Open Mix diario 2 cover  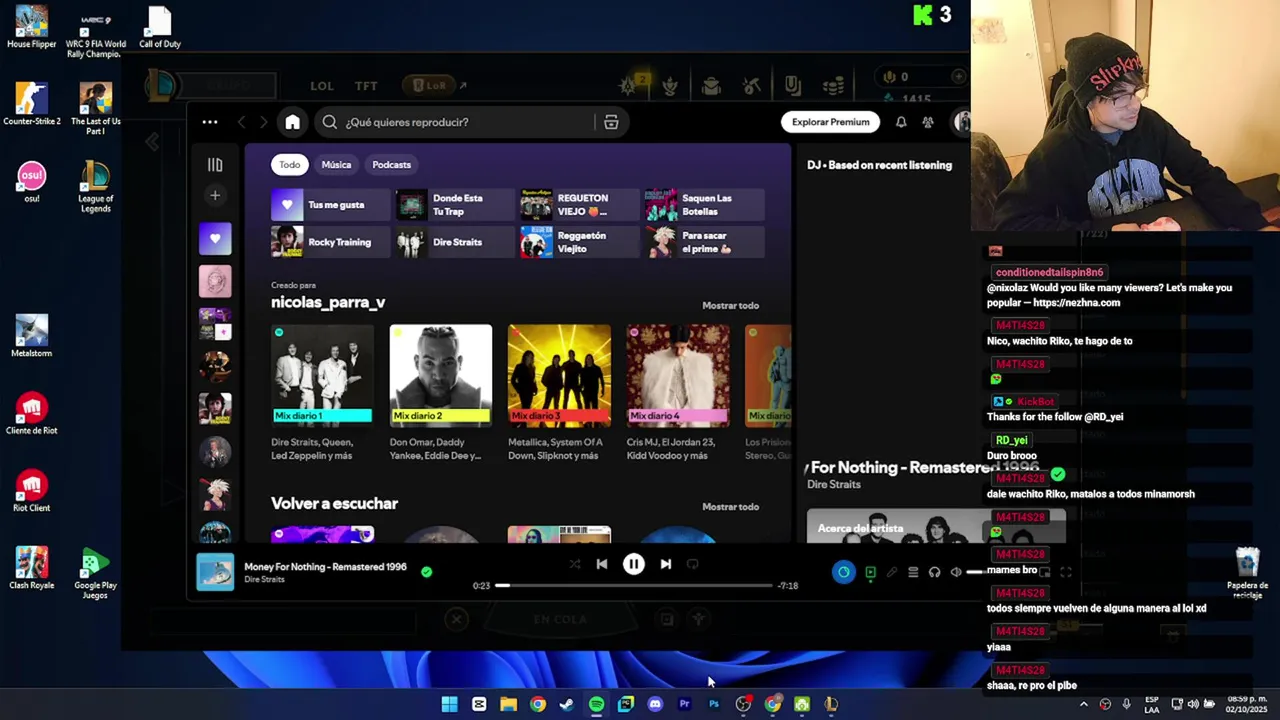pos(441,376)
